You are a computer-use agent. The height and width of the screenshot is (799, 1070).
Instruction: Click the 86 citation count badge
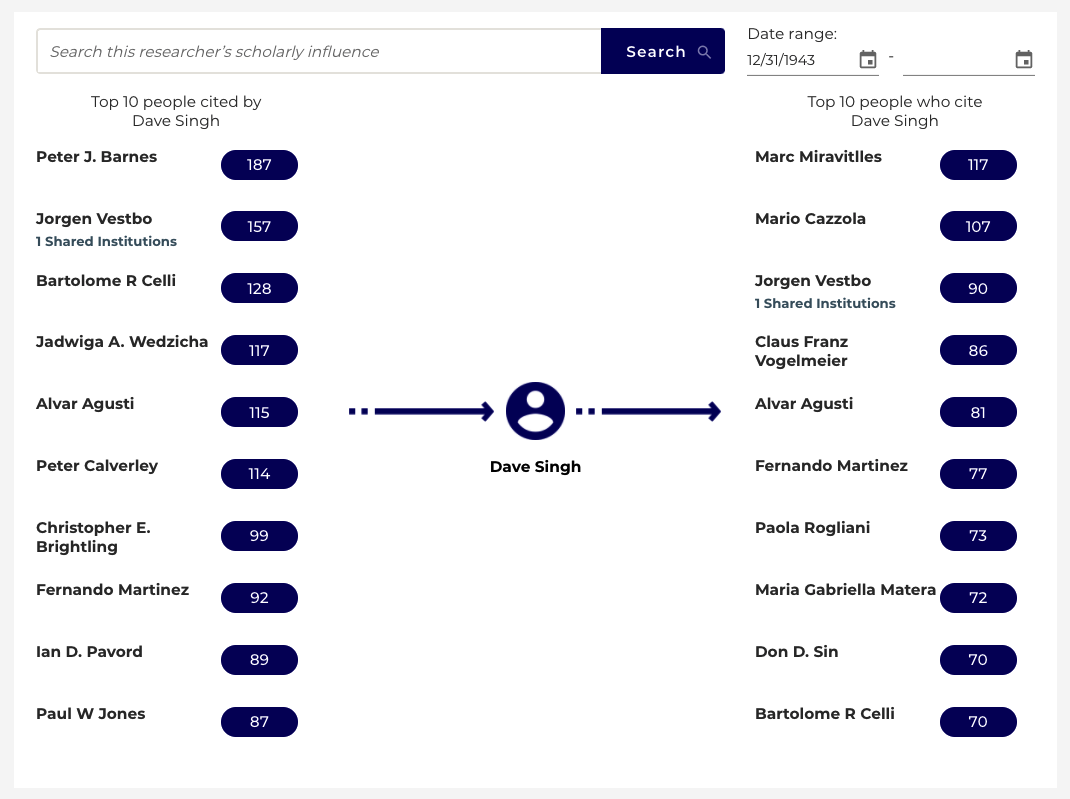coord(978,350)
